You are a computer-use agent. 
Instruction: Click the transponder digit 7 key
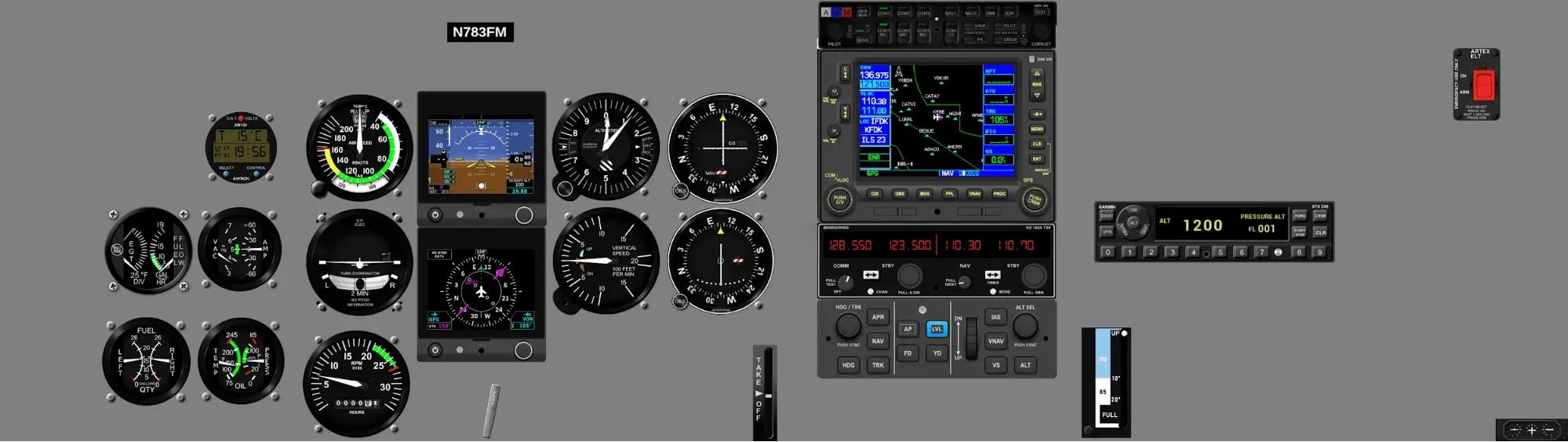(1261, 253)
